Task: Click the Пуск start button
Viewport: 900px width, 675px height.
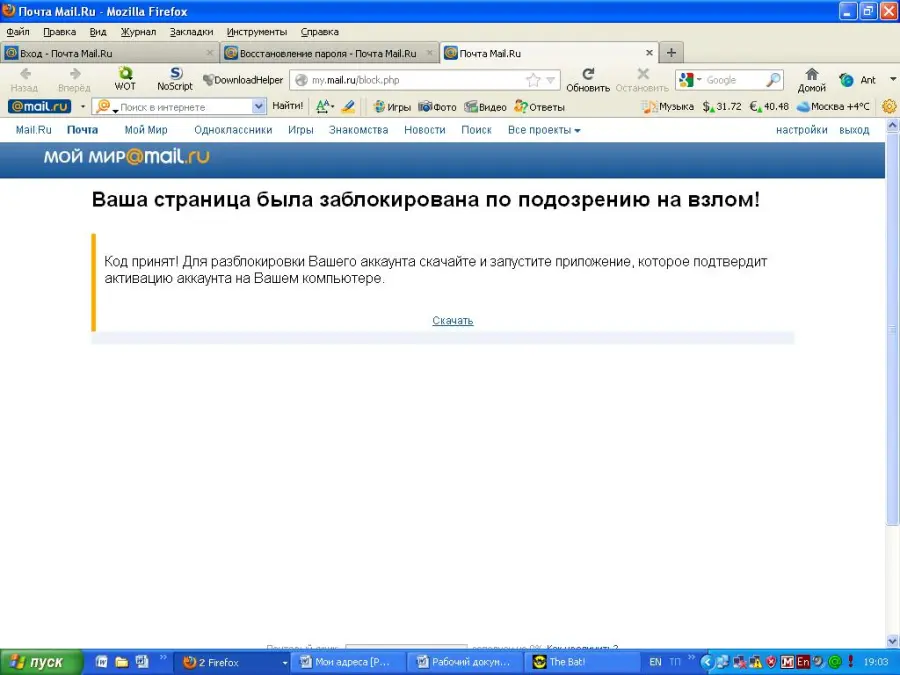Action: coord(41,662)
